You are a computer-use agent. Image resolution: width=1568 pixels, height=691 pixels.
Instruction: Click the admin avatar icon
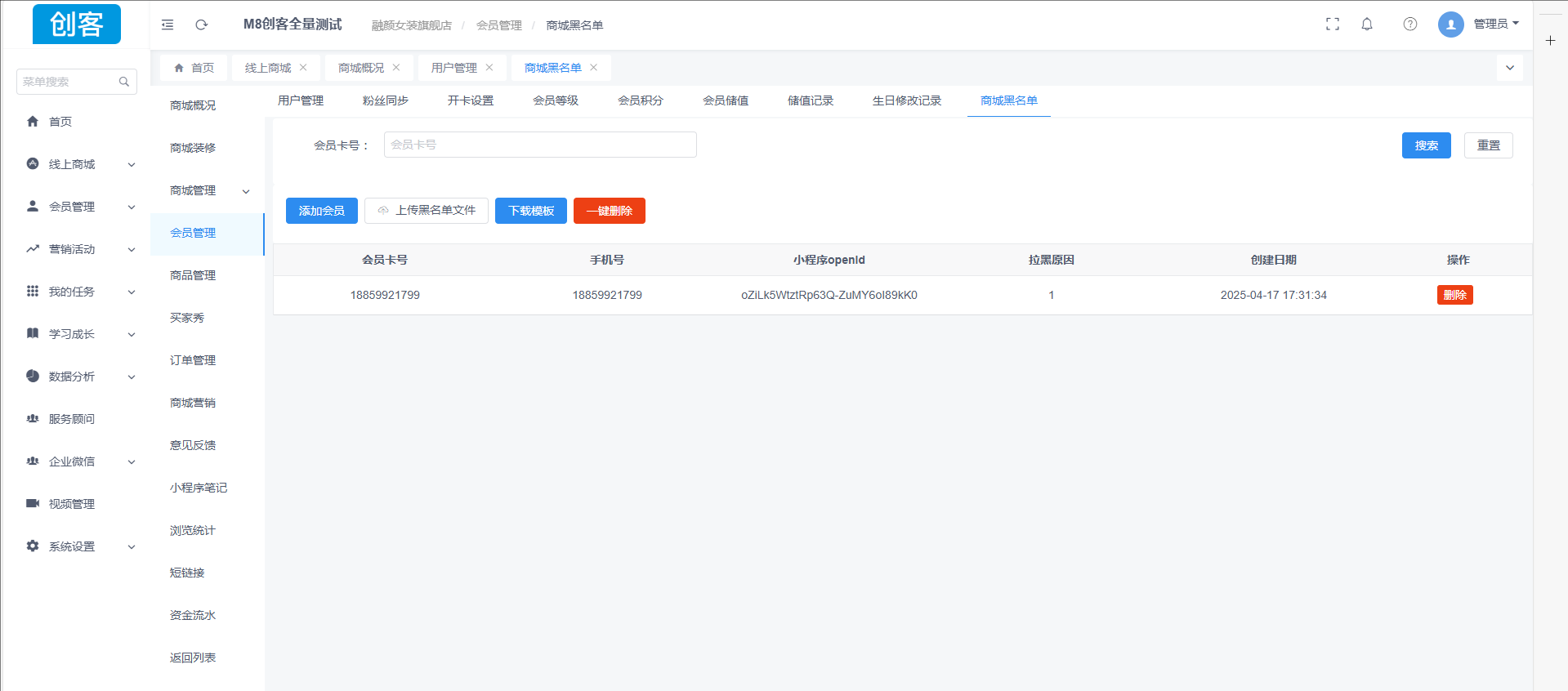[1451, 25]
